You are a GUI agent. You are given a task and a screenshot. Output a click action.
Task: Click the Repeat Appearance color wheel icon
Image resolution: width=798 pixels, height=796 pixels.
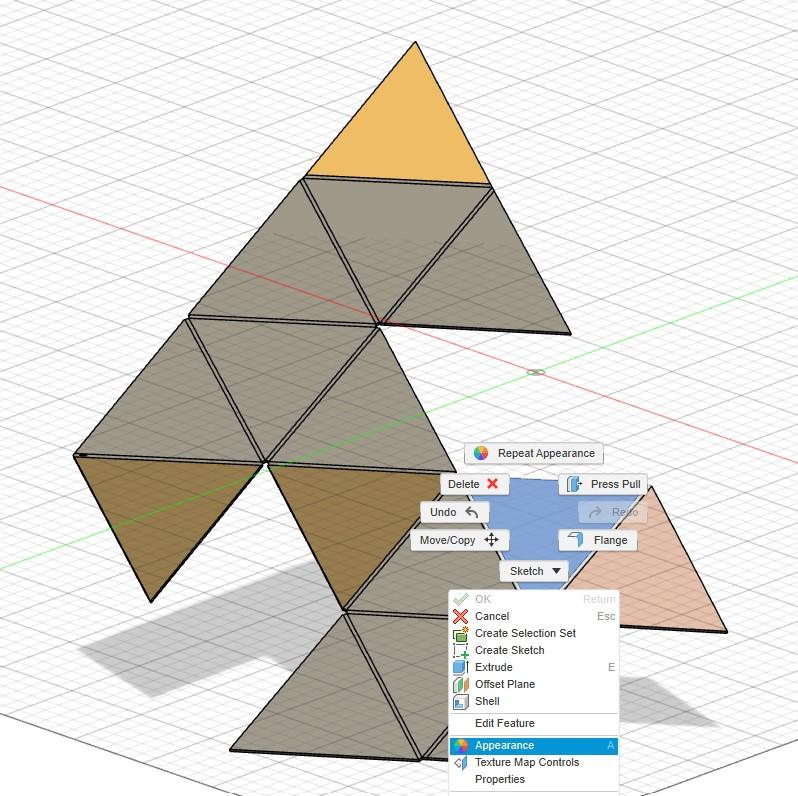point(481,453)
